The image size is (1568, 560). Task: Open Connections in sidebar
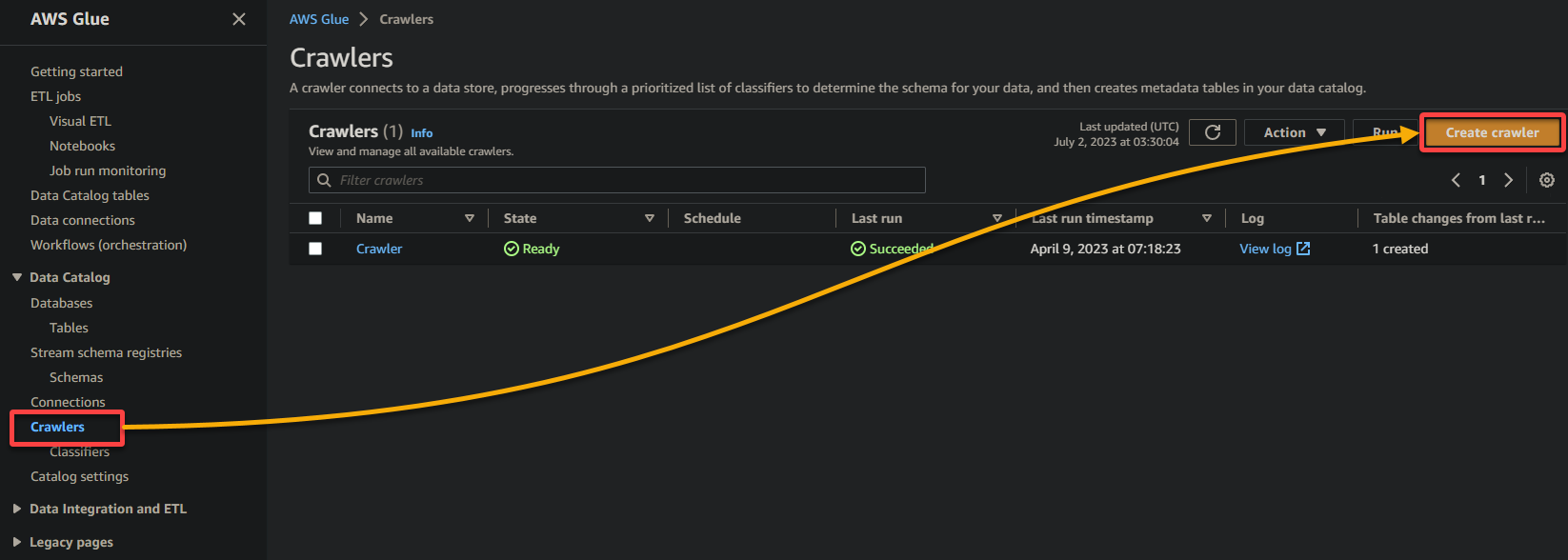(68, 402)
